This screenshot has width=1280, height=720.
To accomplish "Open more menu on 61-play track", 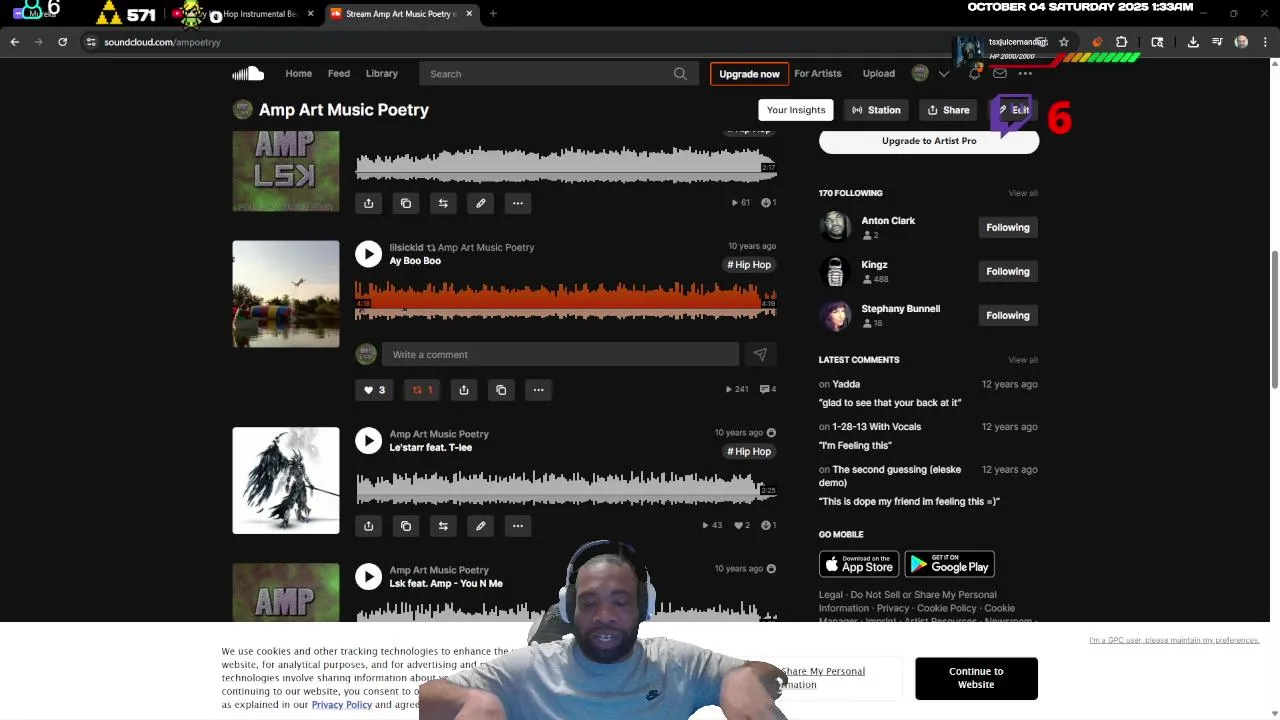I will coord(518,203).
